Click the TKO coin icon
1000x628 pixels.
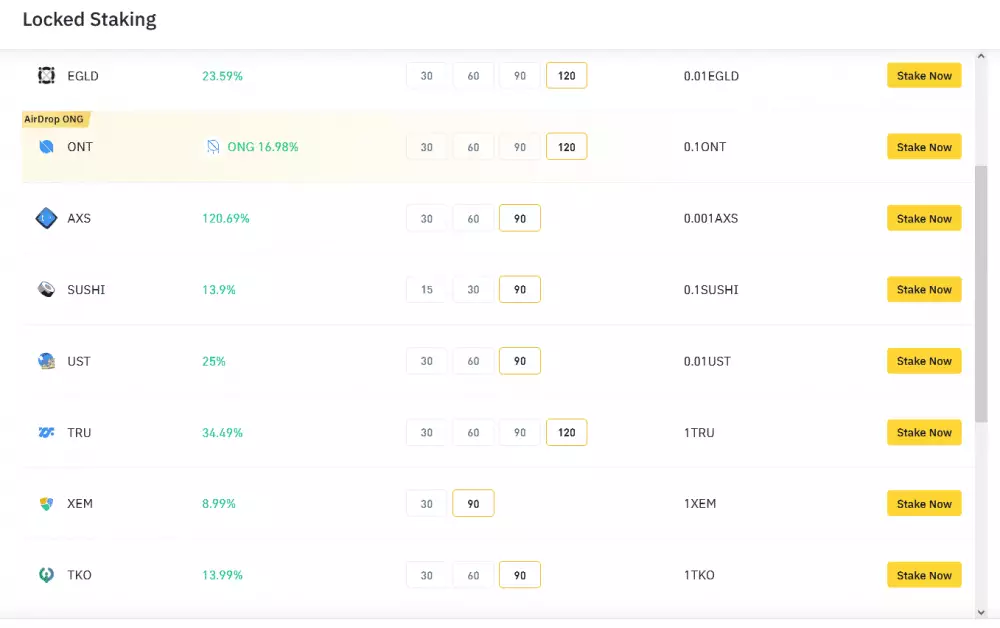[x=46, y=575]
